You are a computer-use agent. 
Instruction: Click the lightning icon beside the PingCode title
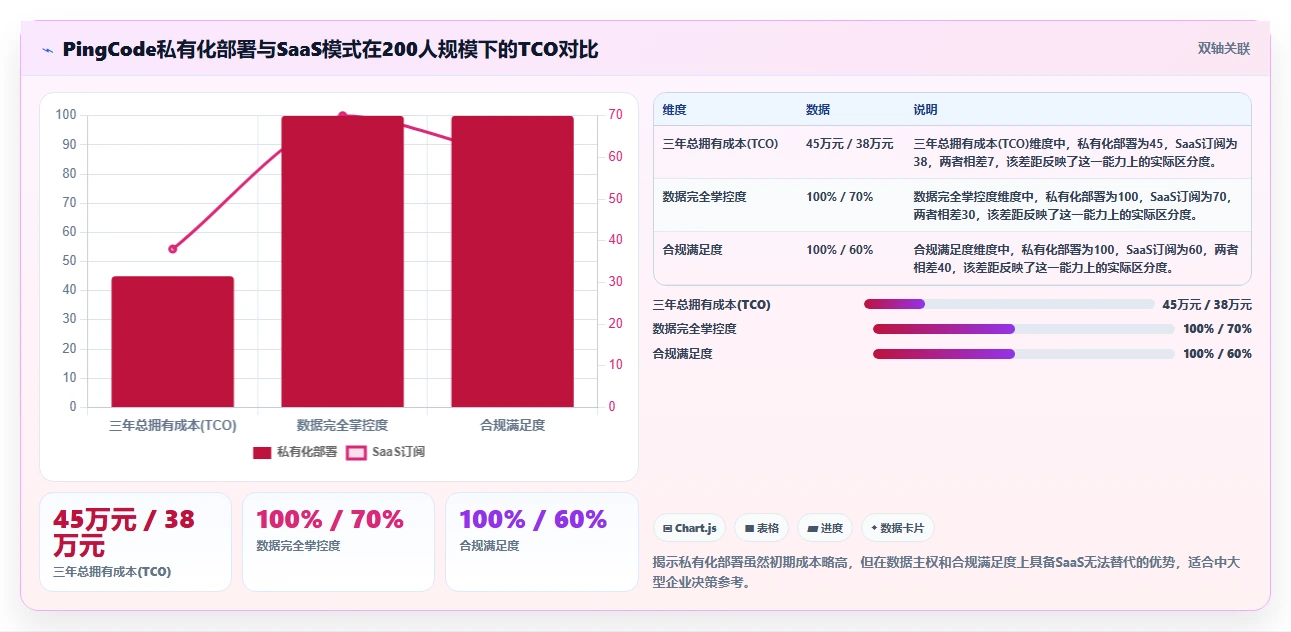(47, 50)
